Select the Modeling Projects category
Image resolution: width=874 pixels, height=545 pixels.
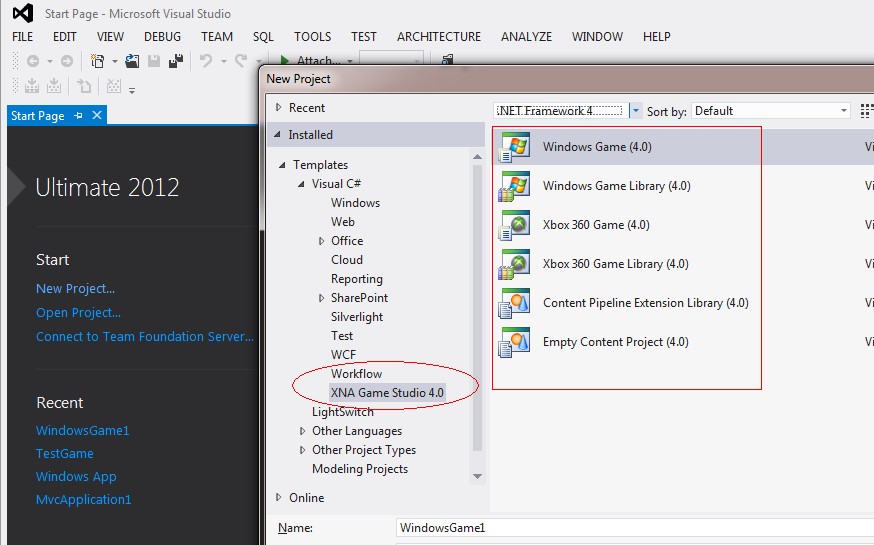pos(360,469)
